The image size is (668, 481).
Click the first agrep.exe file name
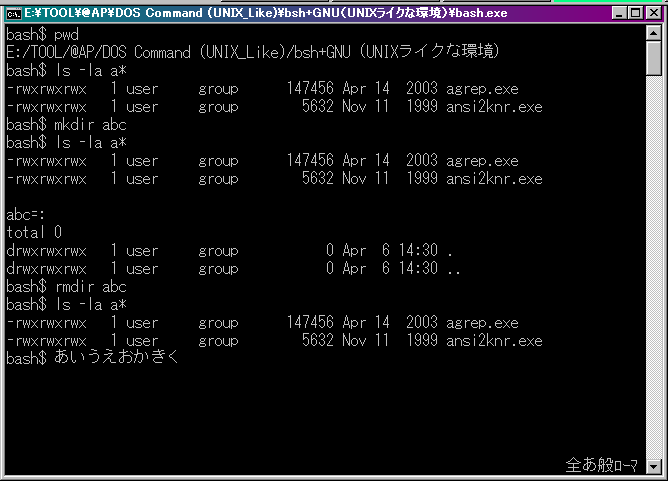coord(482,89)
